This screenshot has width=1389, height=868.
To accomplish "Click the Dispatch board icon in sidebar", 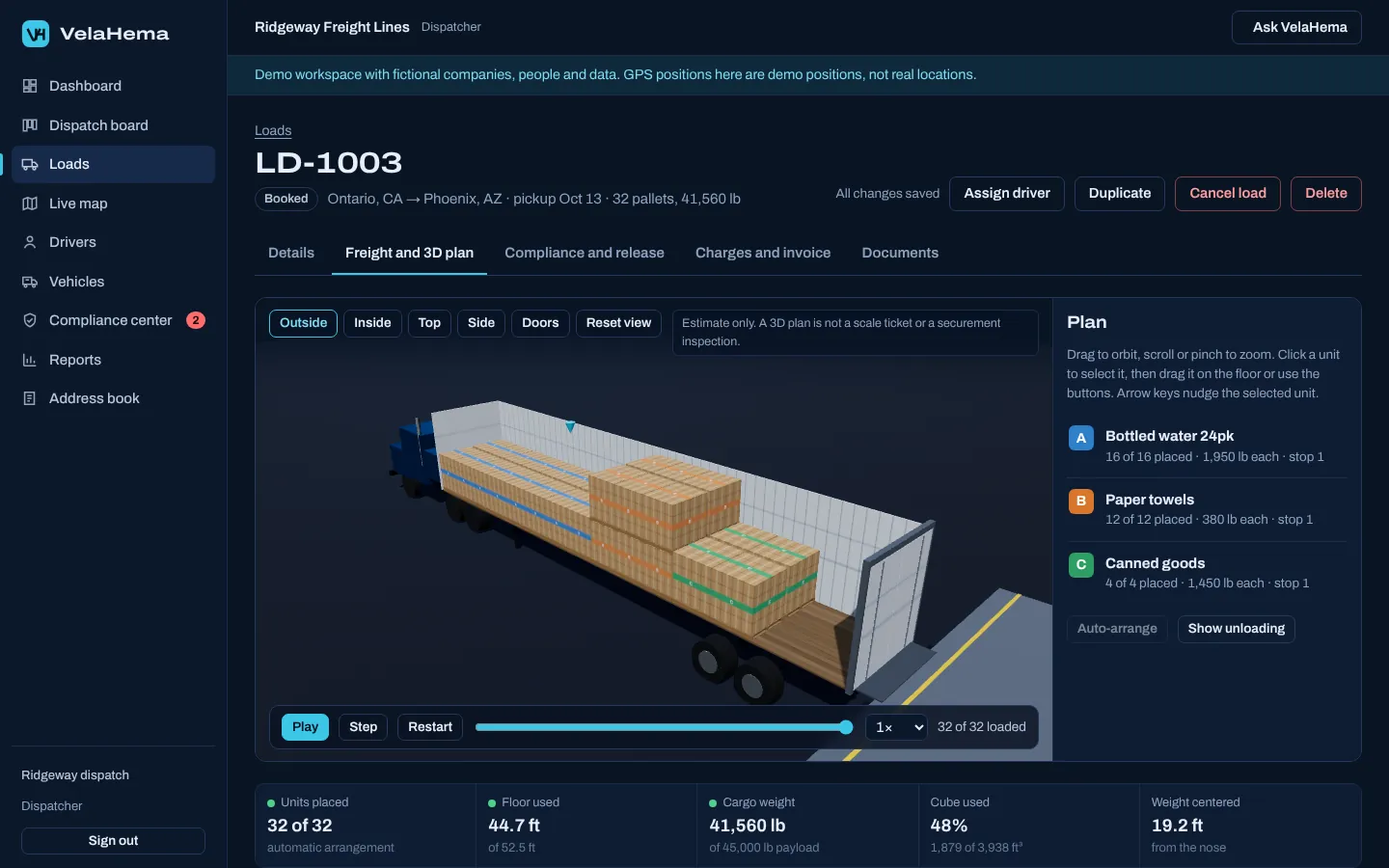I will tap(30, 125).
